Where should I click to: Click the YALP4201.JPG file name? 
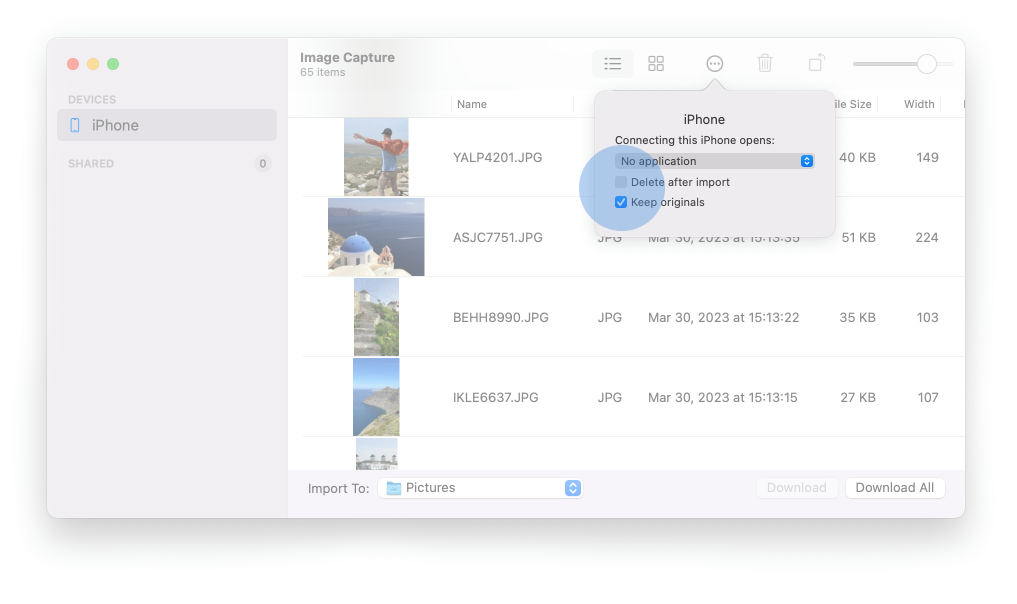point(497,158)
